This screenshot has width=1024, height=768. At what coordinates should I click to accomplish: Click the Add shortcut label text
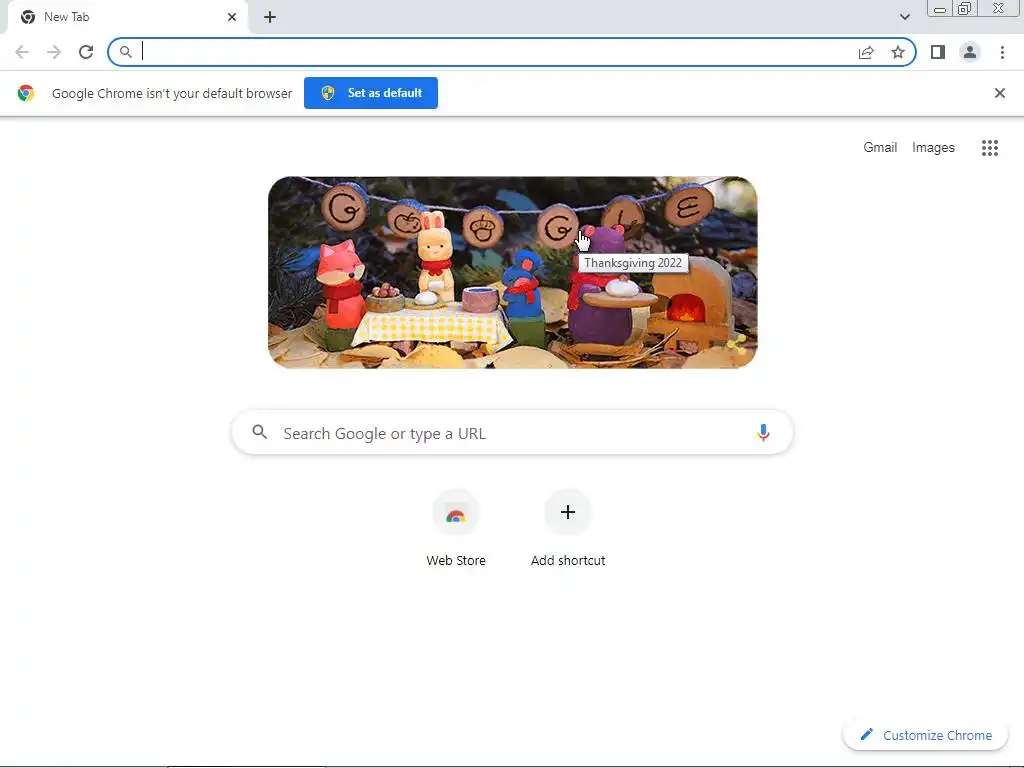tap(568, 560)
